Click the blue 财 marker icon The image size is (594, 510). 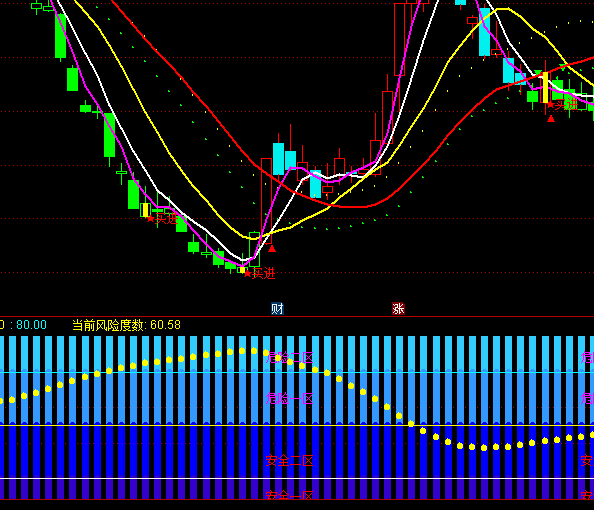tap(277, 309)
